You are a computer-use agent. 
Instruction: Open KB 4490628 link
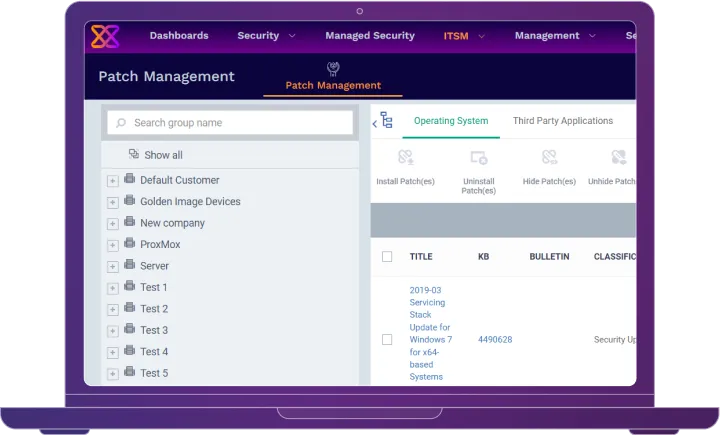click(494, 340)
